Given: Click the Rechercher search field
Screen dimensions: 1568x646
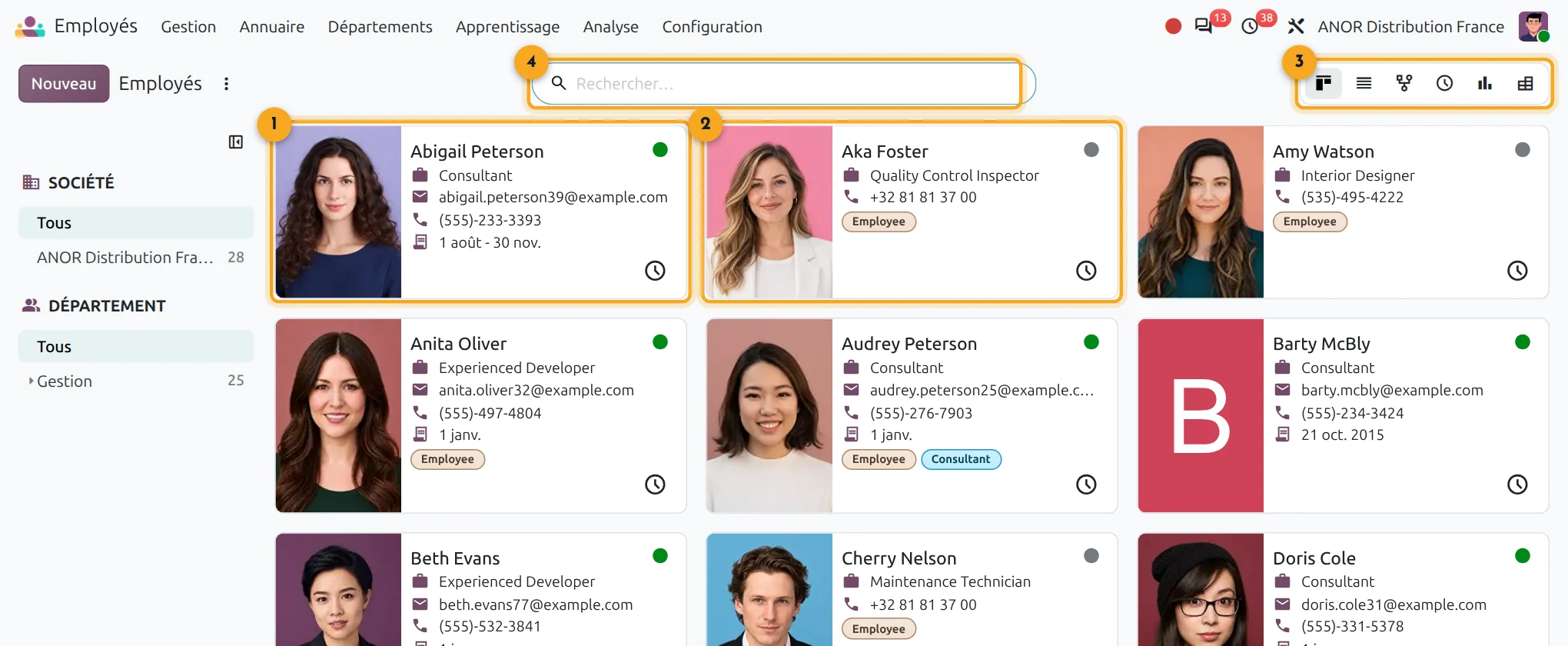Looking at the screenshot, I should tap(782, 83).
